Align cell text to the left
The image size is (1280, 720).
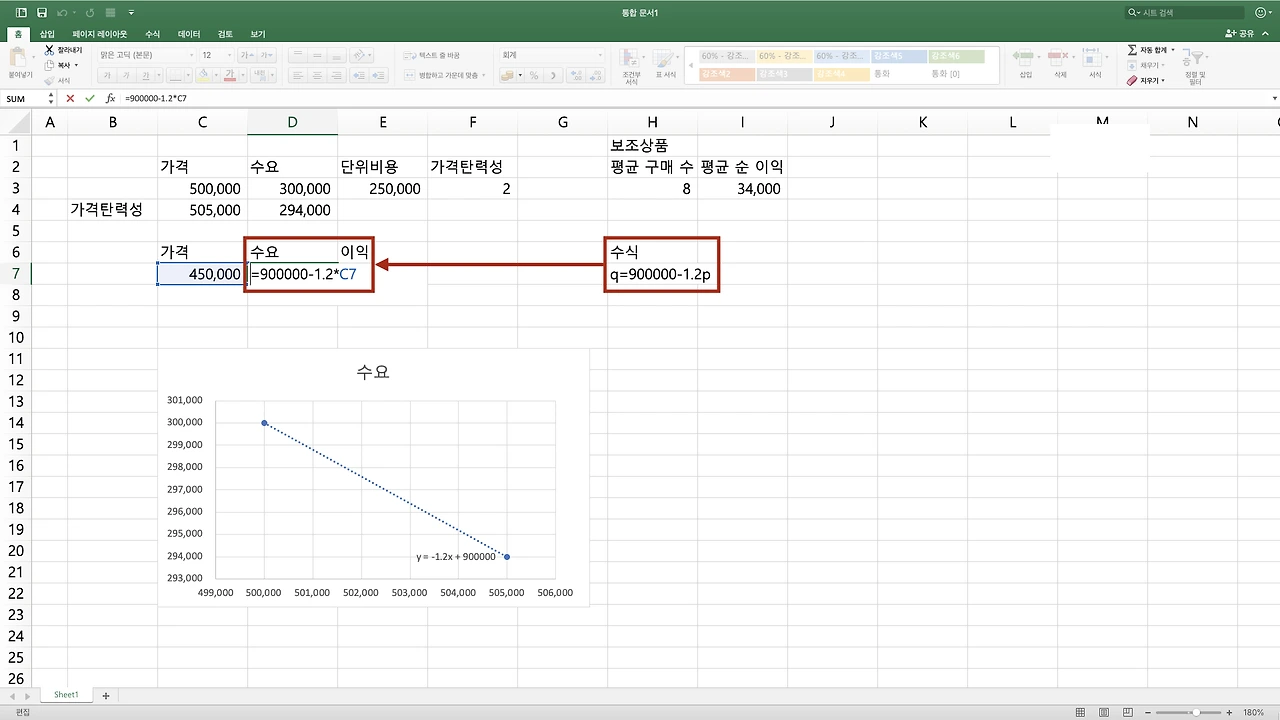tap(298, 75)
